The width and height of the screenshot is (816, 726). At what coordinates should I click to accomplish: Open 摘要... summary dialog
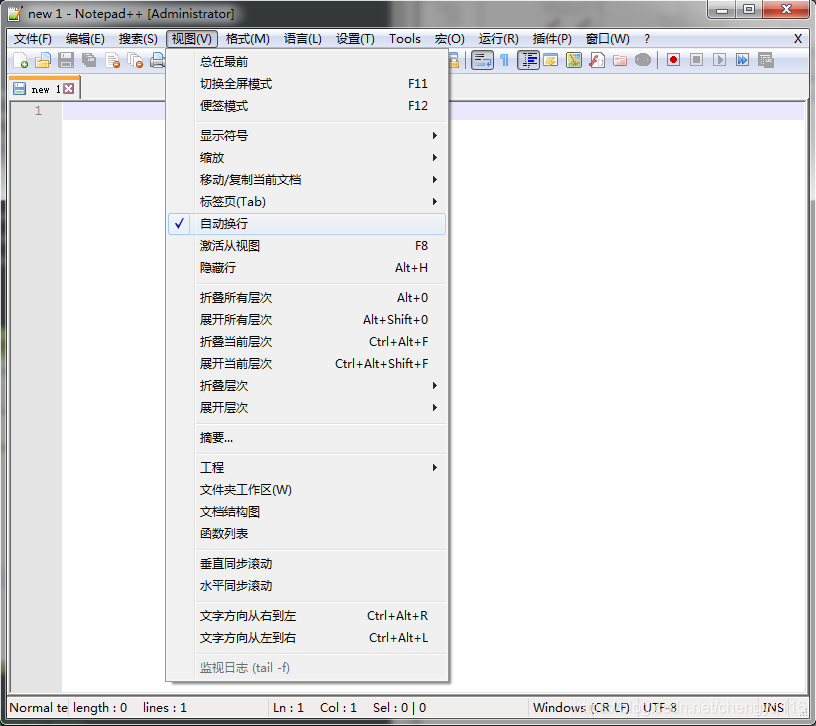click(307, 438)
